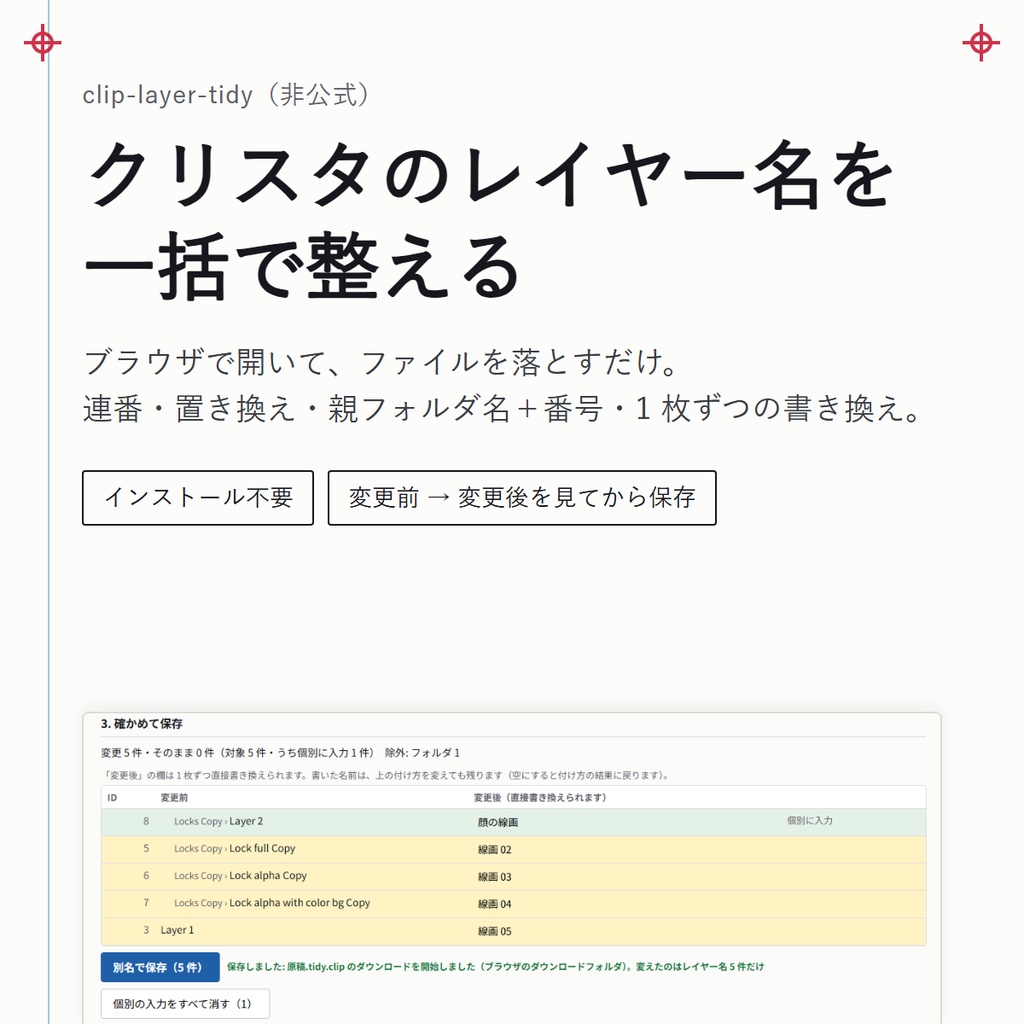Select Lock alpha with color bg Copy
Screen dimensions: 1024x1024
pyautogui.click(x=300, y=903)
